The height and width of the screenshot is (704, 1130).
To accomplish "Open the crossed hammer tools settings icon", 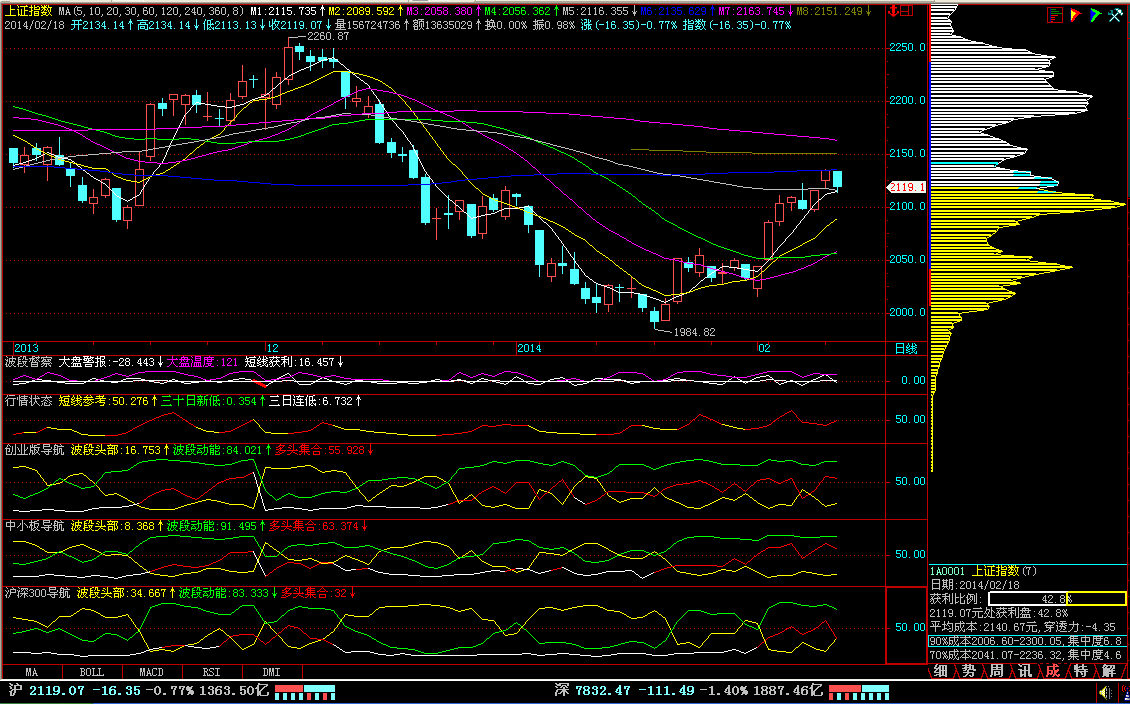I will coord(1115,15).
